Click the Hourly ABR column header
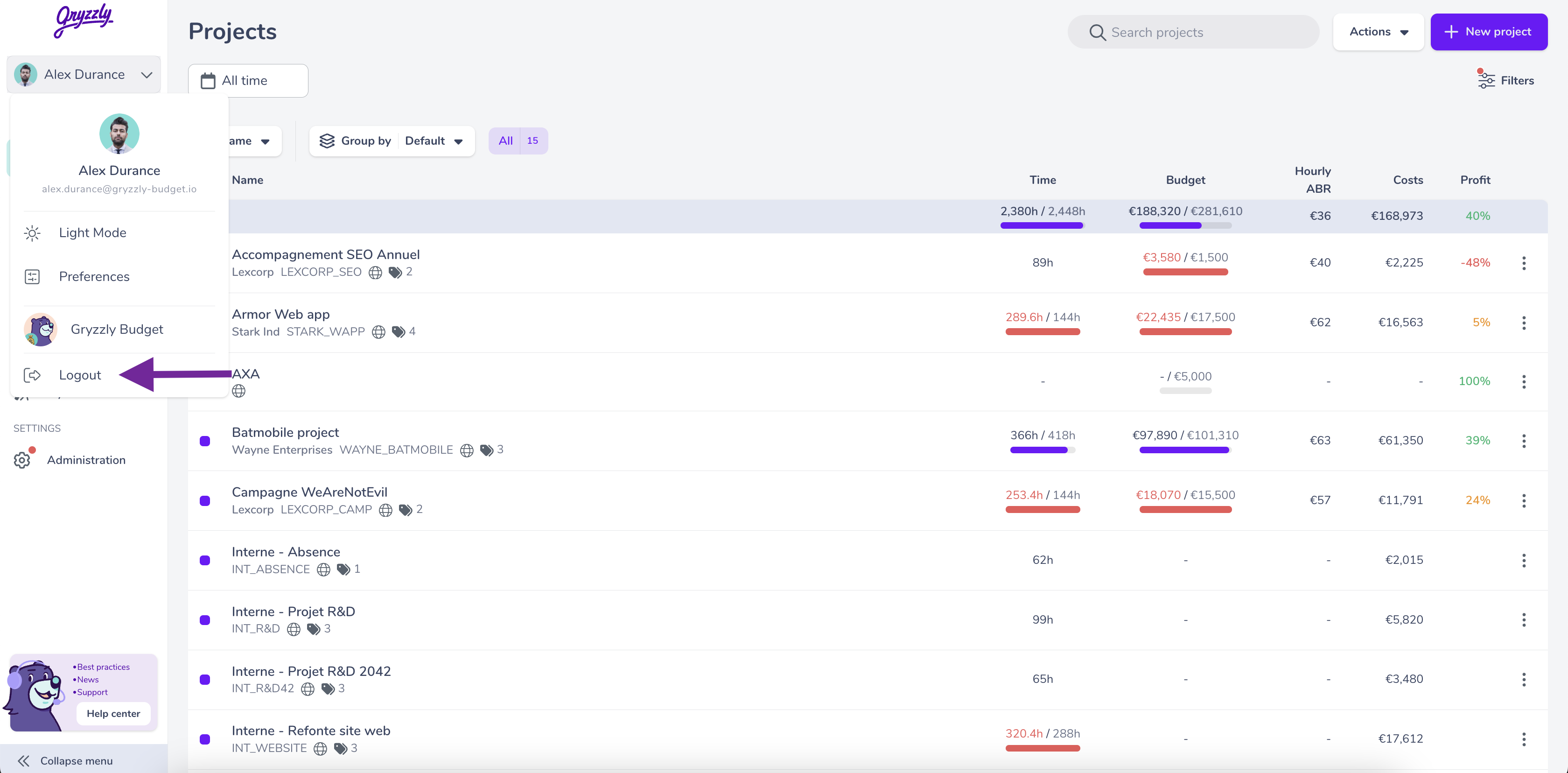This screenshot has height=773, width=1568. click(x=1312, y=180)
